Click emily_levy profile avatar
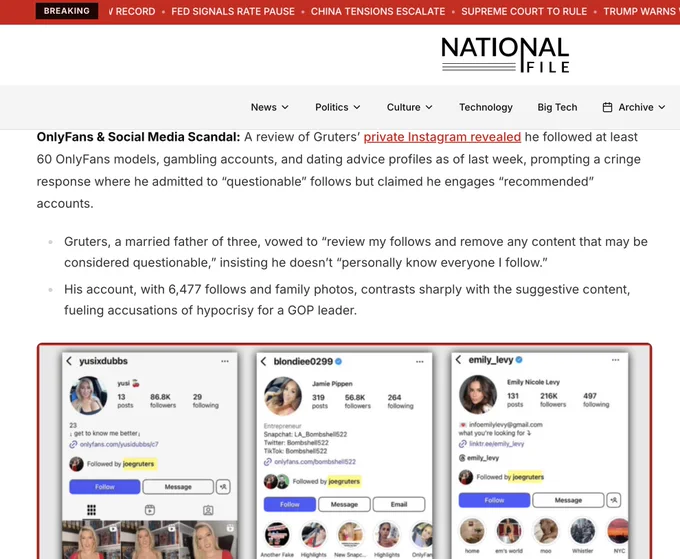Image resolution: width=680 pixels, height=559 pixels. pyautogui.click(x=478, y=394)
